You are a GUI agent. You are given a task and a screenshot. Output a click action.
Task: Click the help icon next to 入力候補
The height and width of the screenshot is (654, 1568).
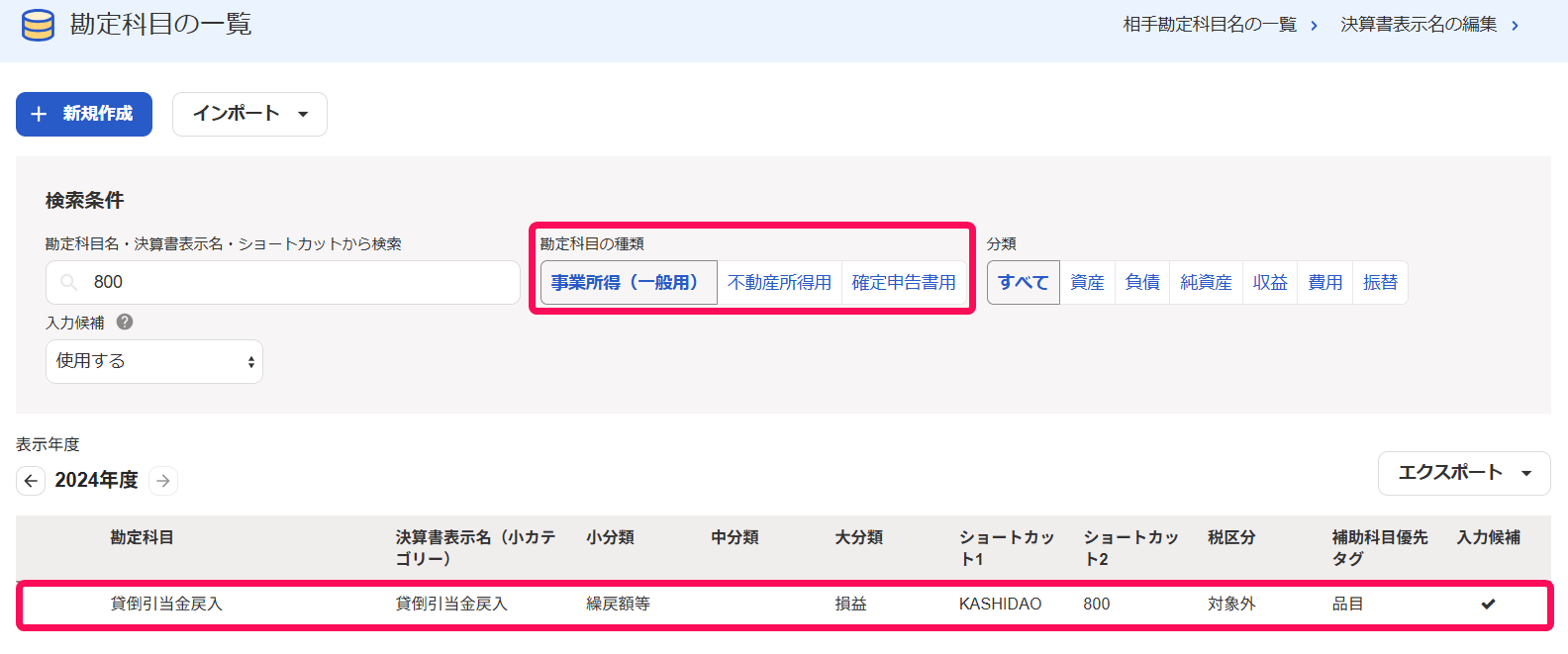click(x=125, y=322)
